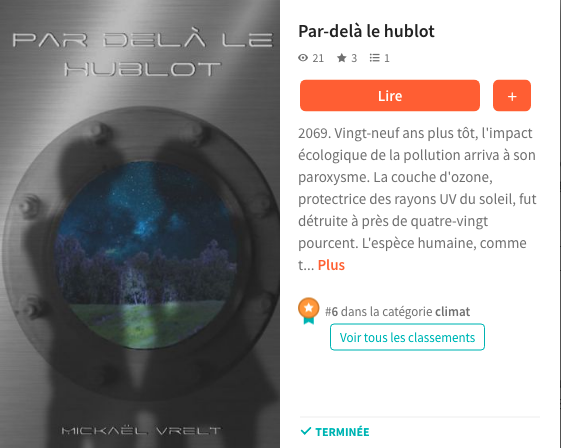Click the Mickaël Vrelt author name on cover
The width and height of the screenshot is (561, 448).
coord(142,430)
